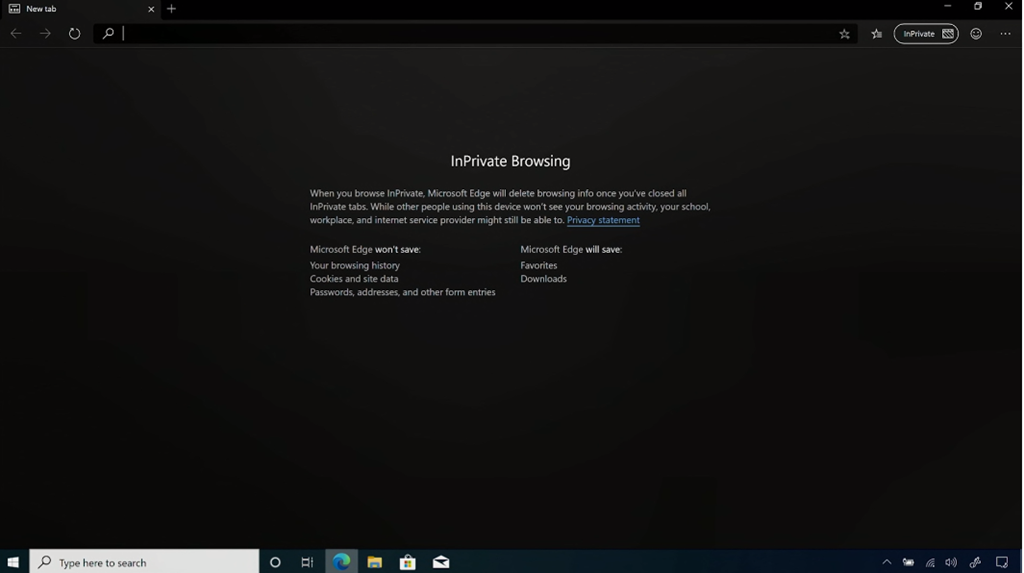The image size is (1024, 573).
Task: Focus the address bar input
Action: pos(475,33)
